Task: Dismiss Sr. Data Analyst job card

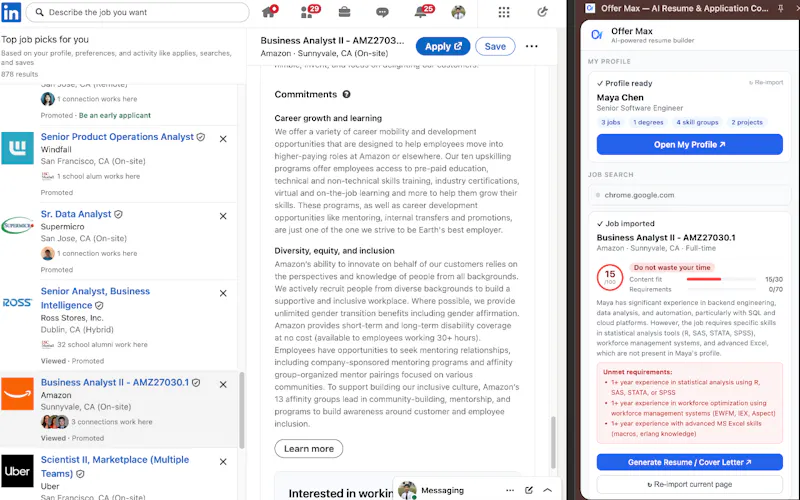Action: [x=223, y=216]
